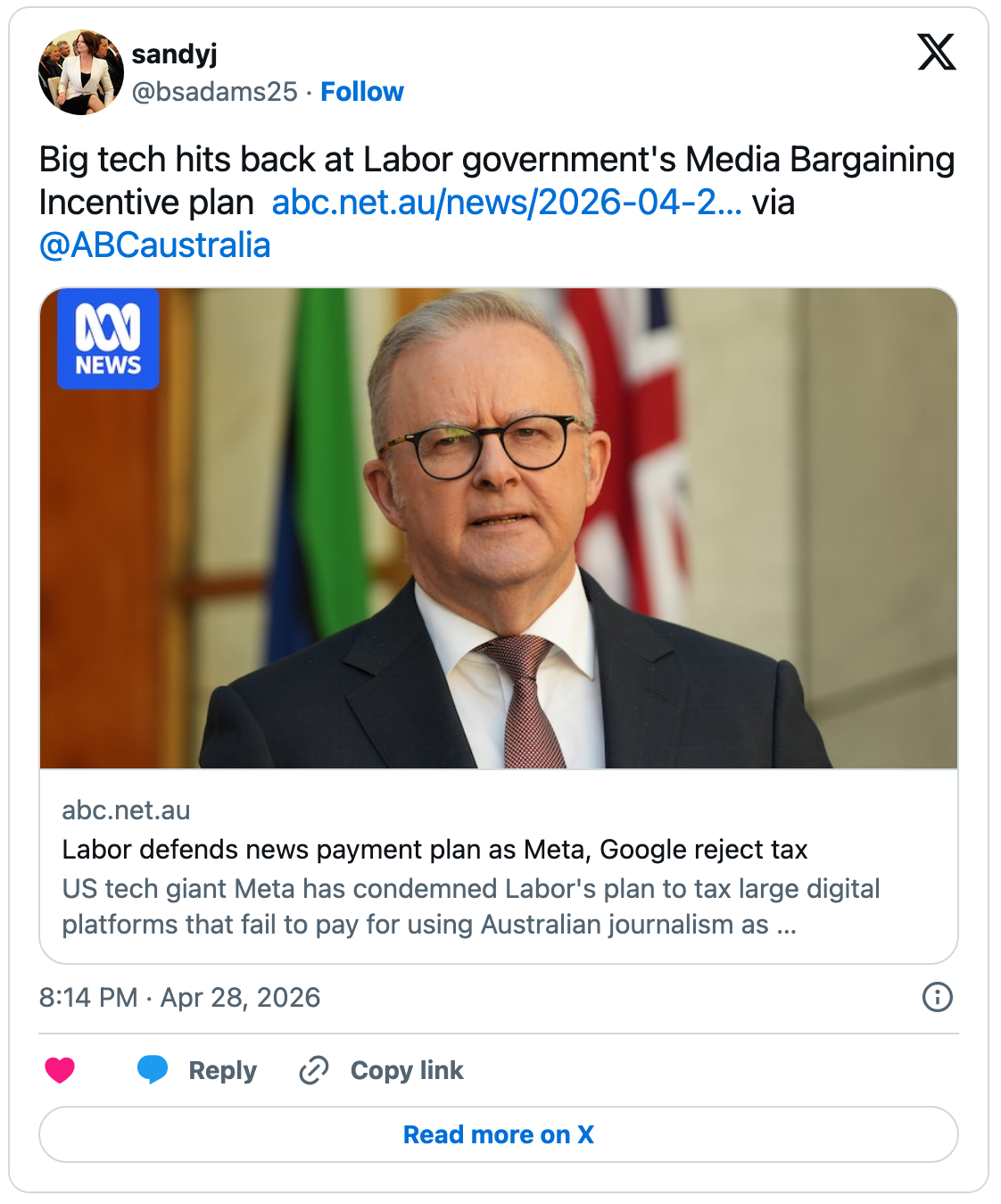Open the tweet info circle icon
This screenshot has width=1001, height=1204.
[937, 997]
